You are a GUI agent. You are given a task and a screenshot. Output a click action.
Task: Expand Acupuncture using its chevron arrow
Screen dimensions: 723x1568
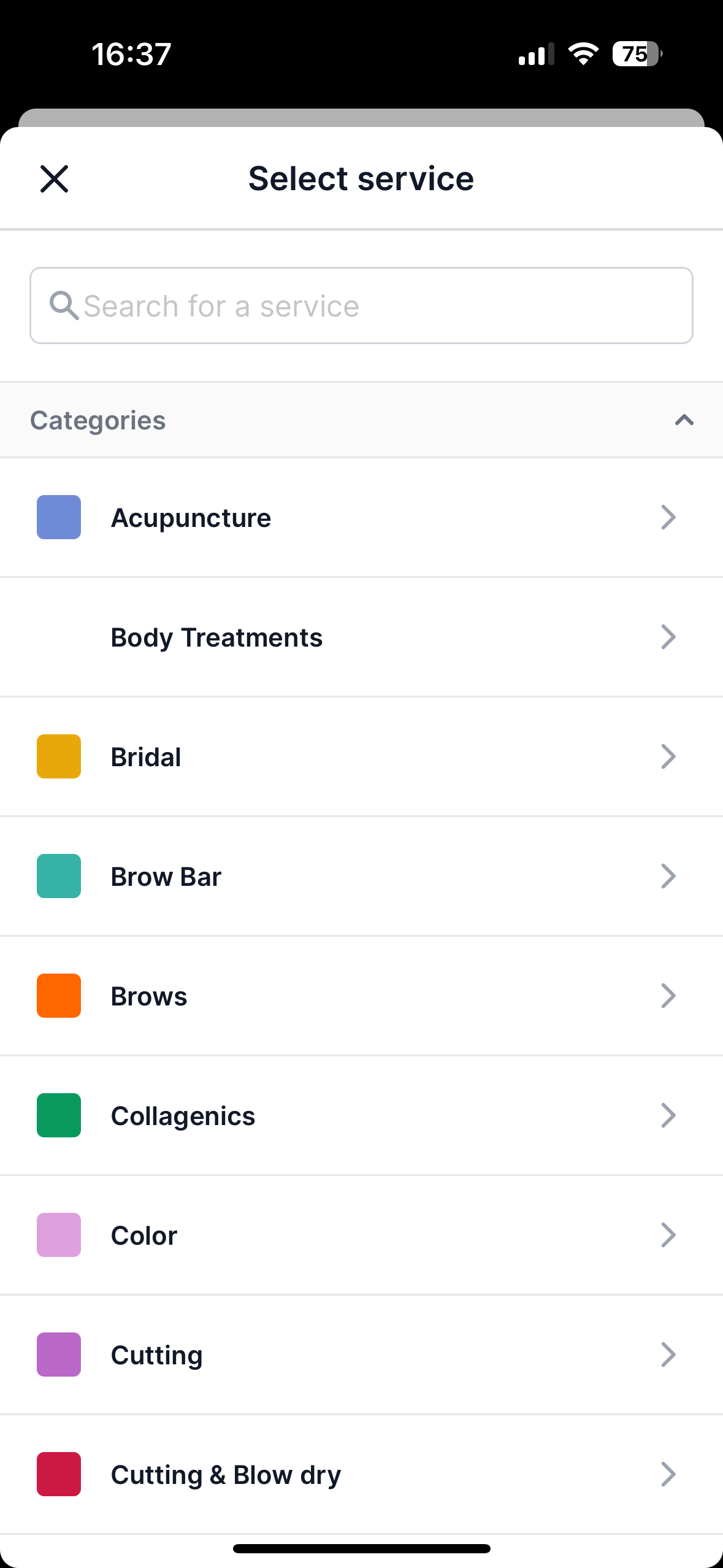coord(668,517)
